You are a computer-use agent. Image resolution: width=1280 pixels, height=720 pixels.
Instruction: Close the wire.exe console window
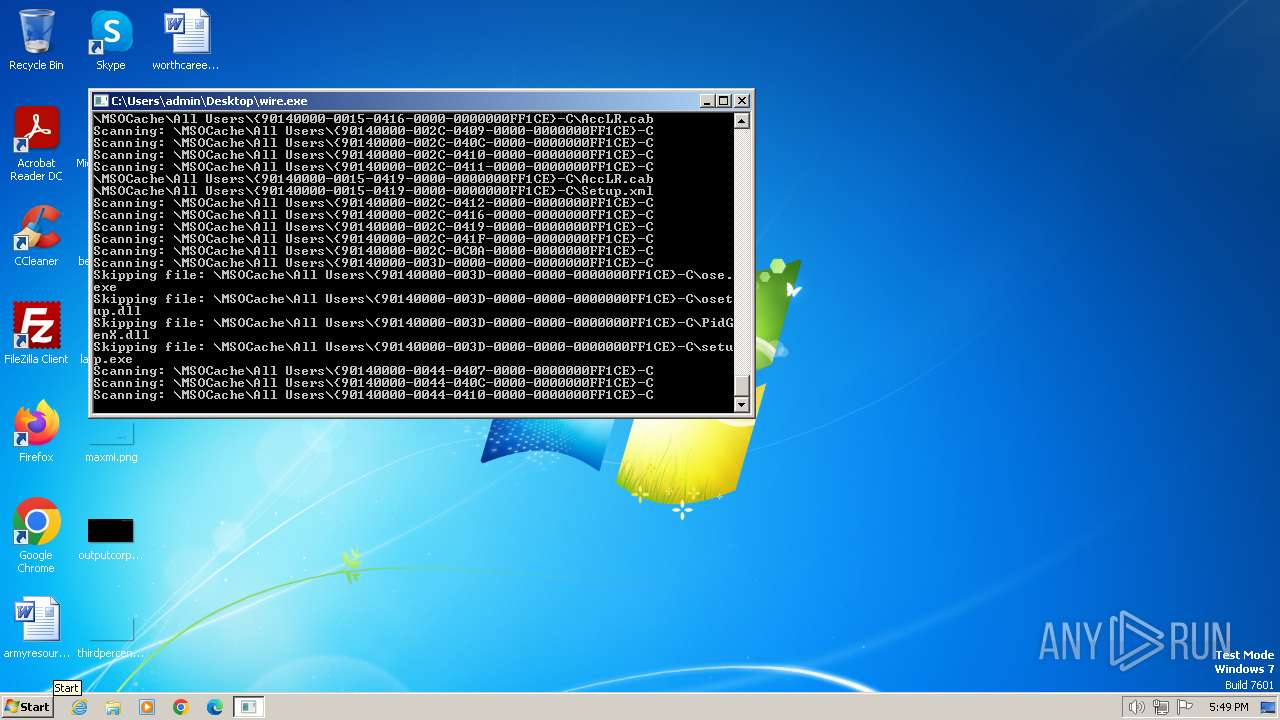point(742,101)
